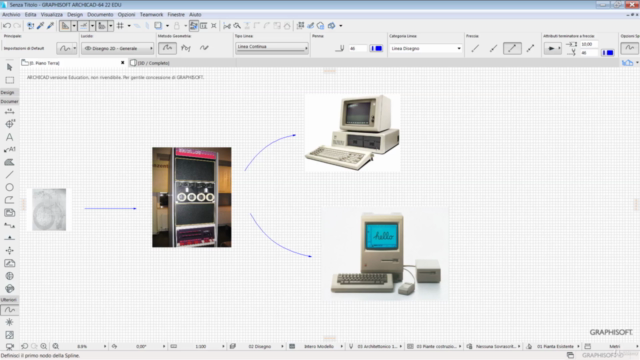Open the Documento menu
This screenshot has height=360, width=640.
(x=100, y=14)
